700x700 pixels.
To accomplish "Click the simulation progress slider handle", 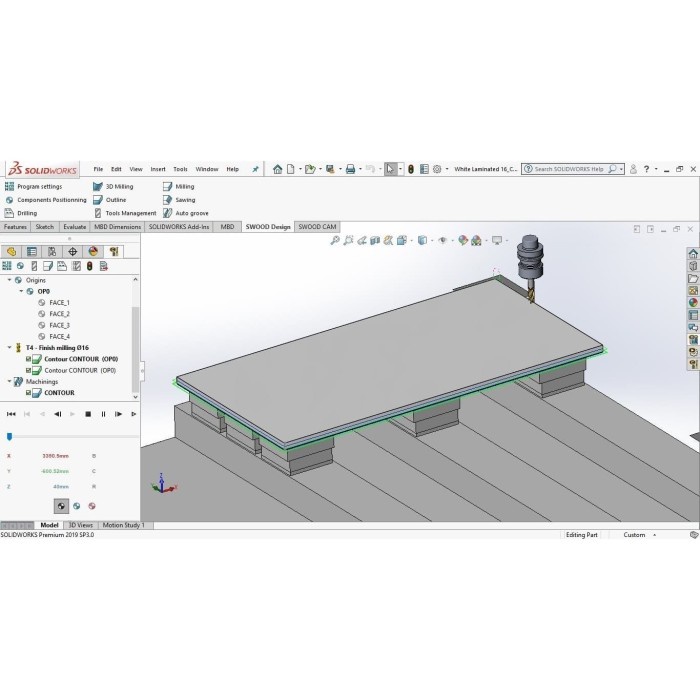I will [x=10, y=436].
